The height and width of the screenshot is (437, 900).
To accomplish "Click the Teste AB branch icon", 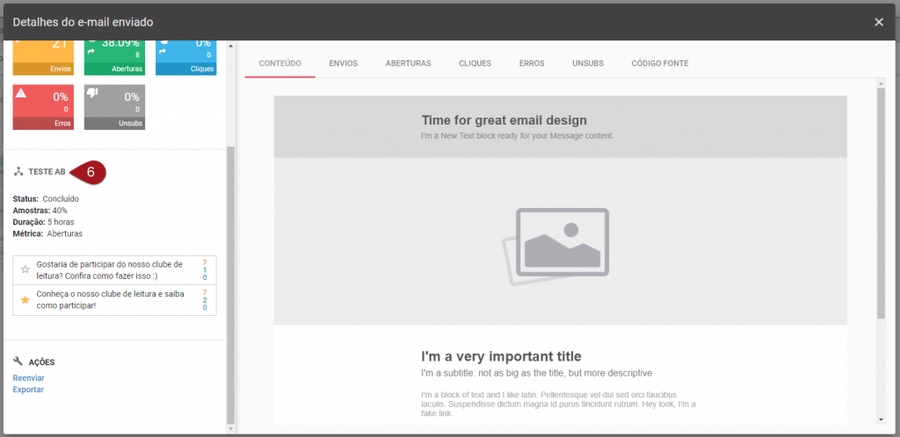I will point(19,172).
